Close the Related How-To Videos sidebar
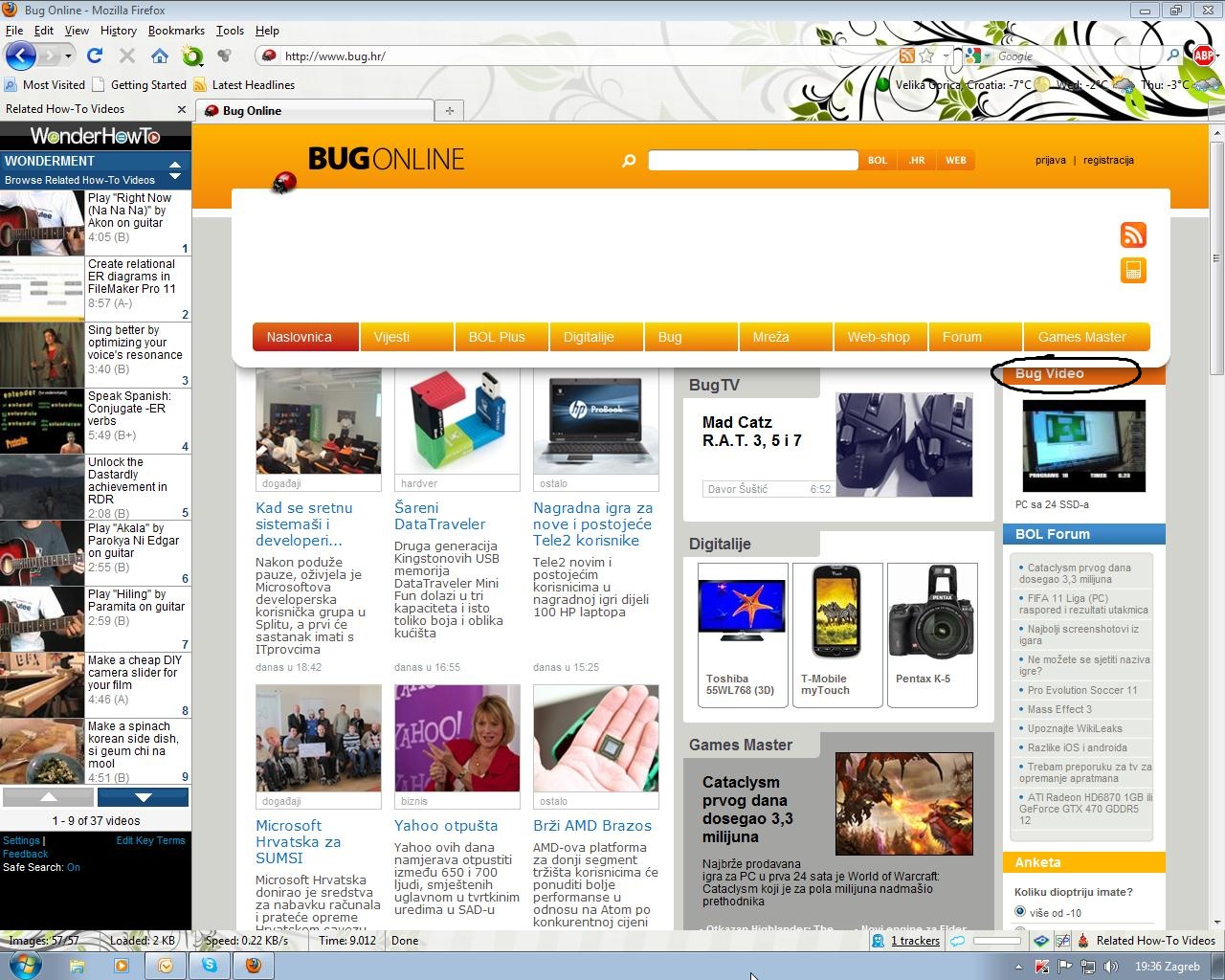The image size is (1225, 980). pyautogui.click(x=182, y=109)
